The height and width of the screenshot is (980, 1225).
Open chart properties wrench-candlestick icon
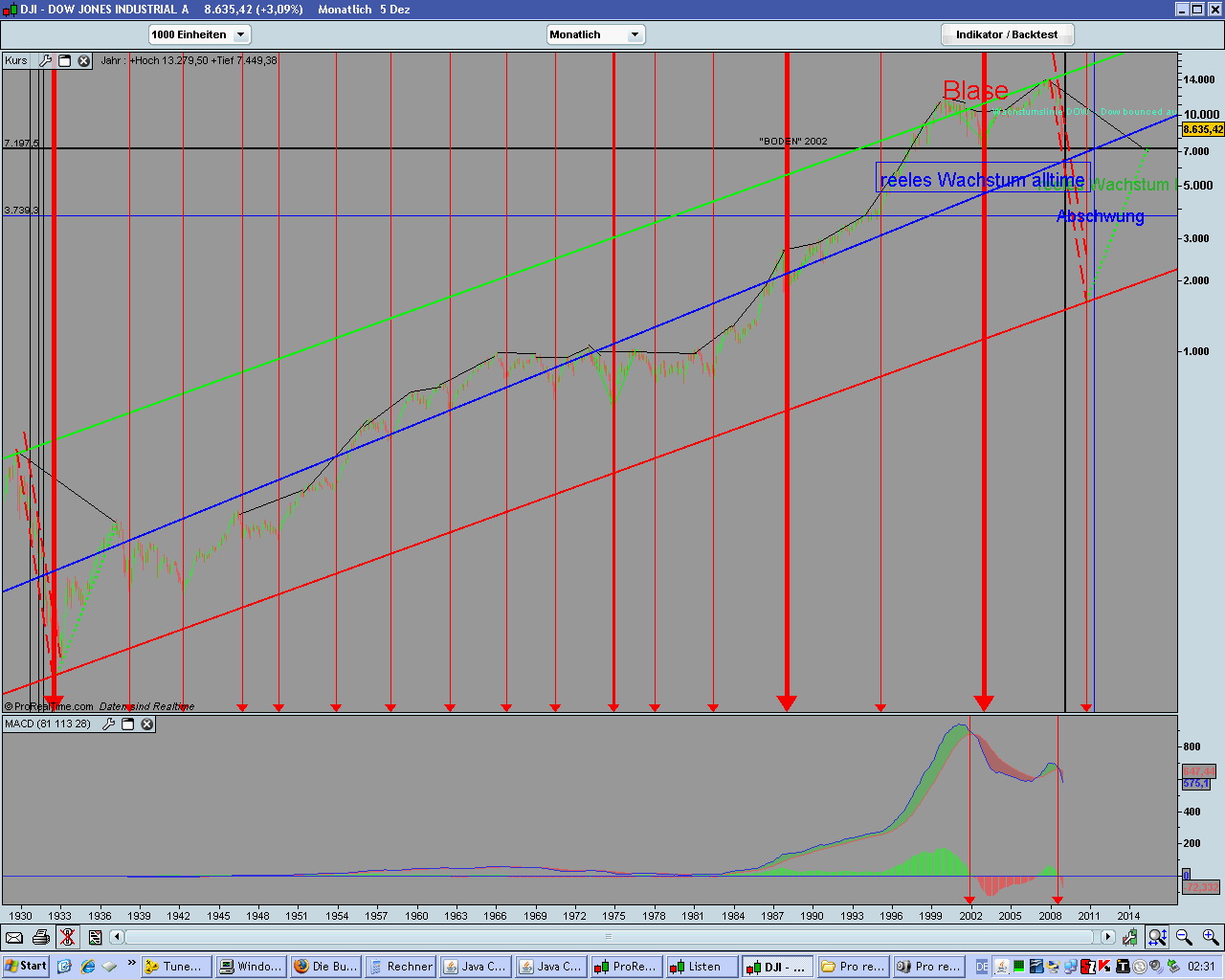(1131, 937)
